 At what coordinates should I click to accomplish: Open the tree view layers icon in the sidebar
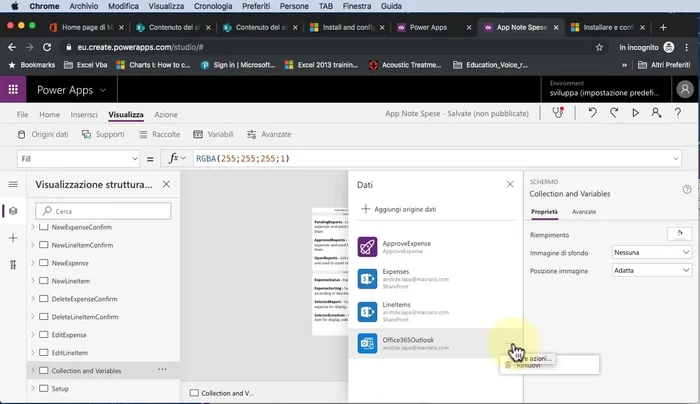point(13,211)
